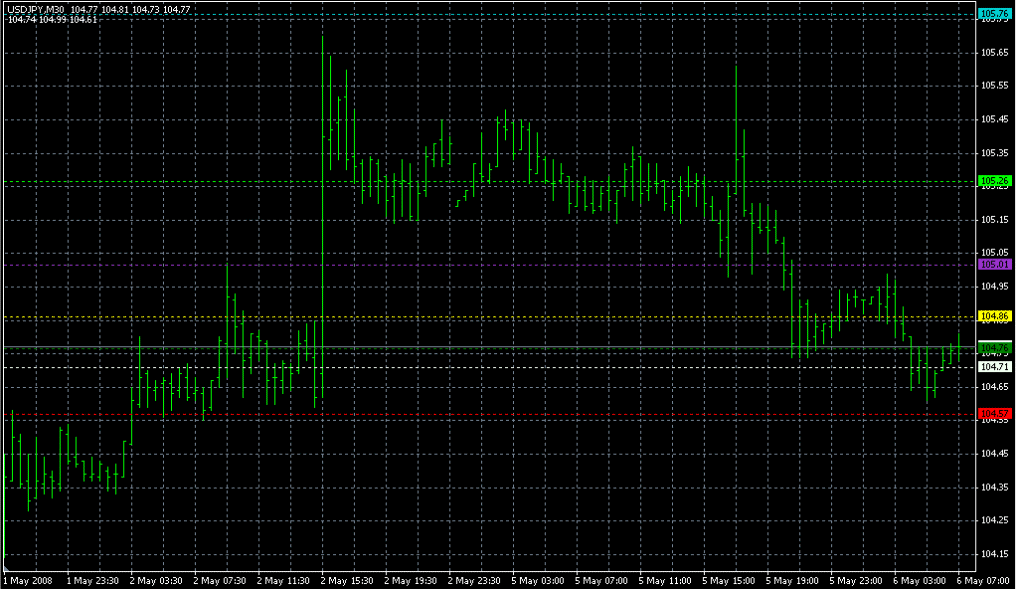
Task: Click the 104.15 price scale value
Action: (994, 554)
